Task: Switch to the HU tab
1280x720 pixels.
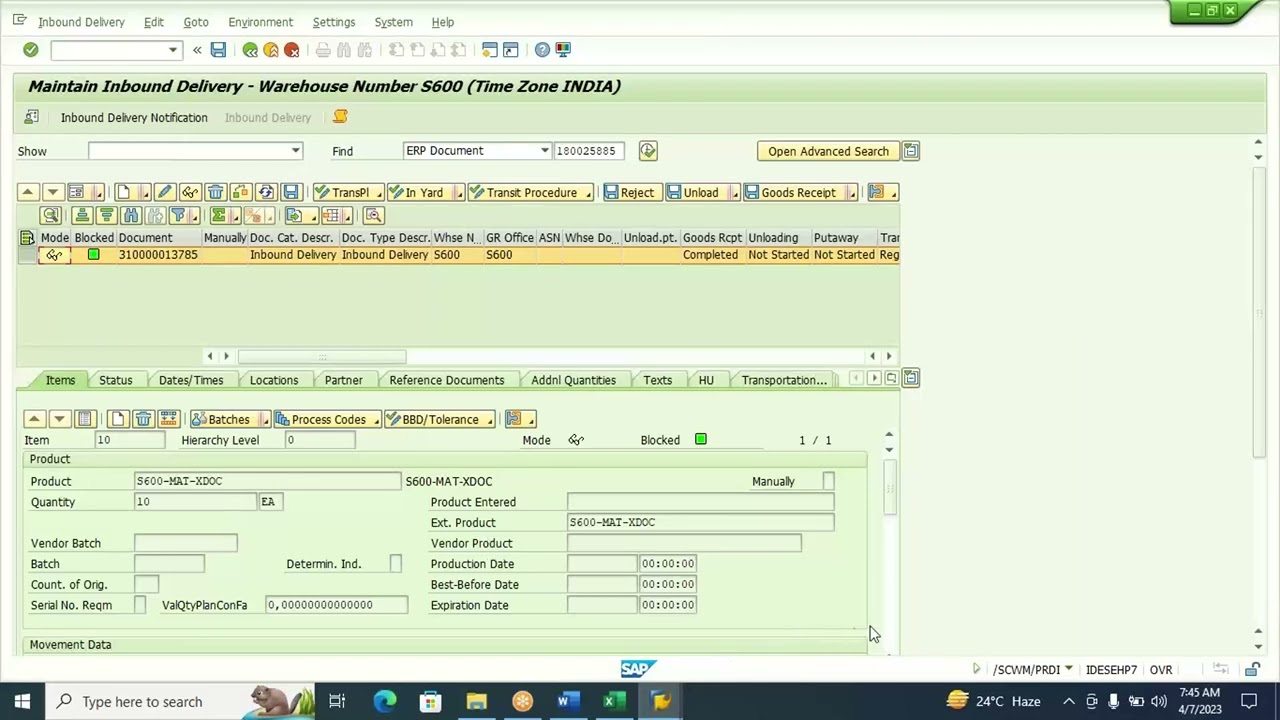Action: [706, 380]
